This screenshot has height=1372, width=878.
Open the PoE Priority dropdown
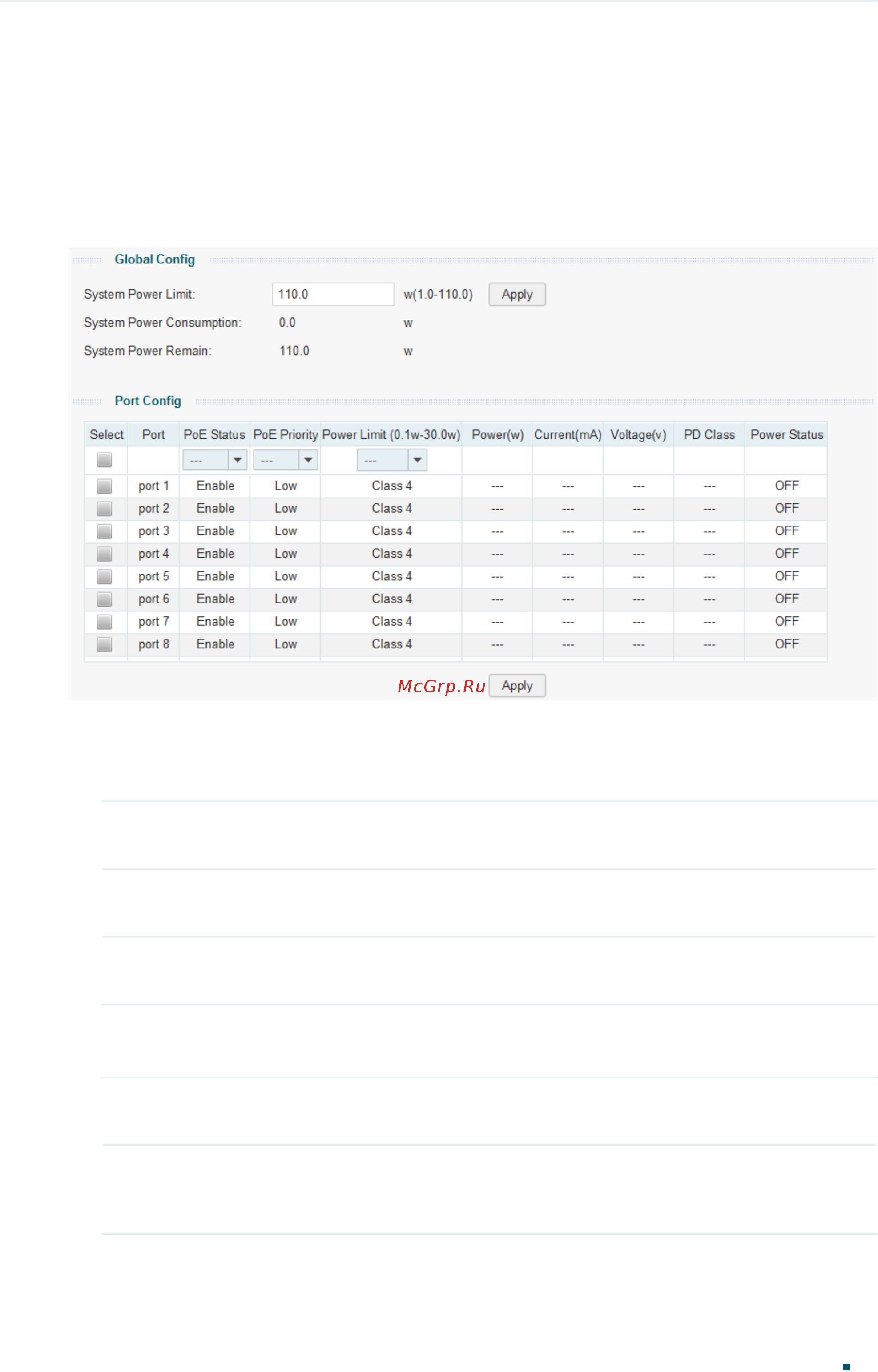pyautogui.click(x=285, y=460)
